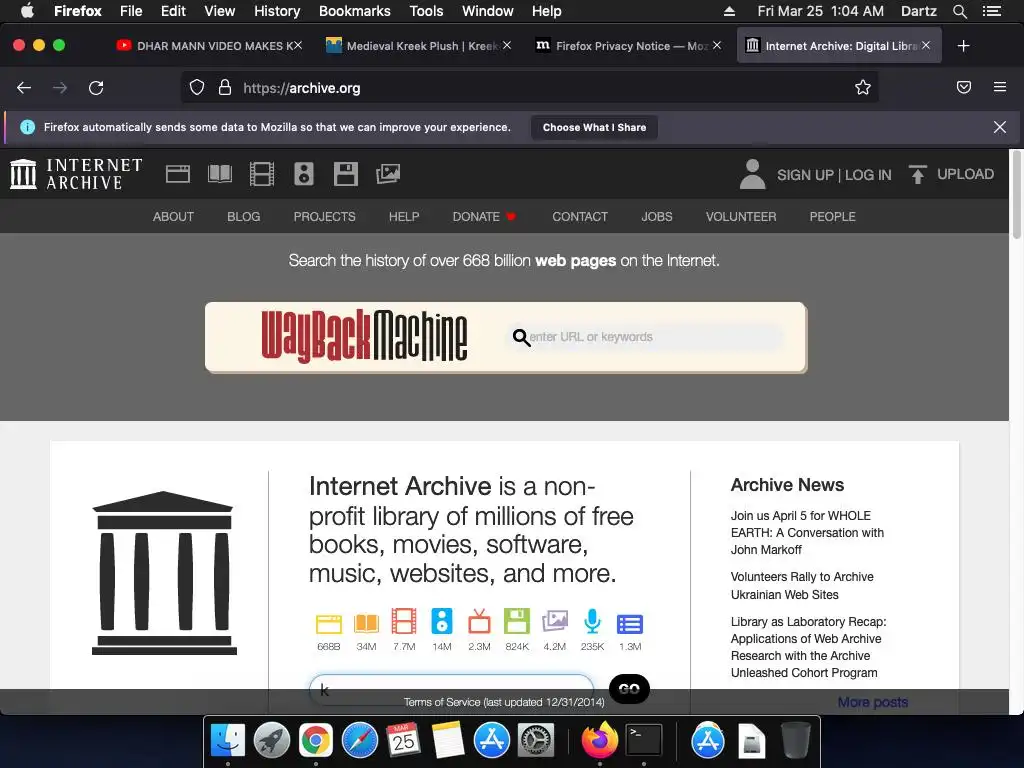Open Spotlight search in the menu bar
Screen dimensions: 1024x768
click(959, 11)
